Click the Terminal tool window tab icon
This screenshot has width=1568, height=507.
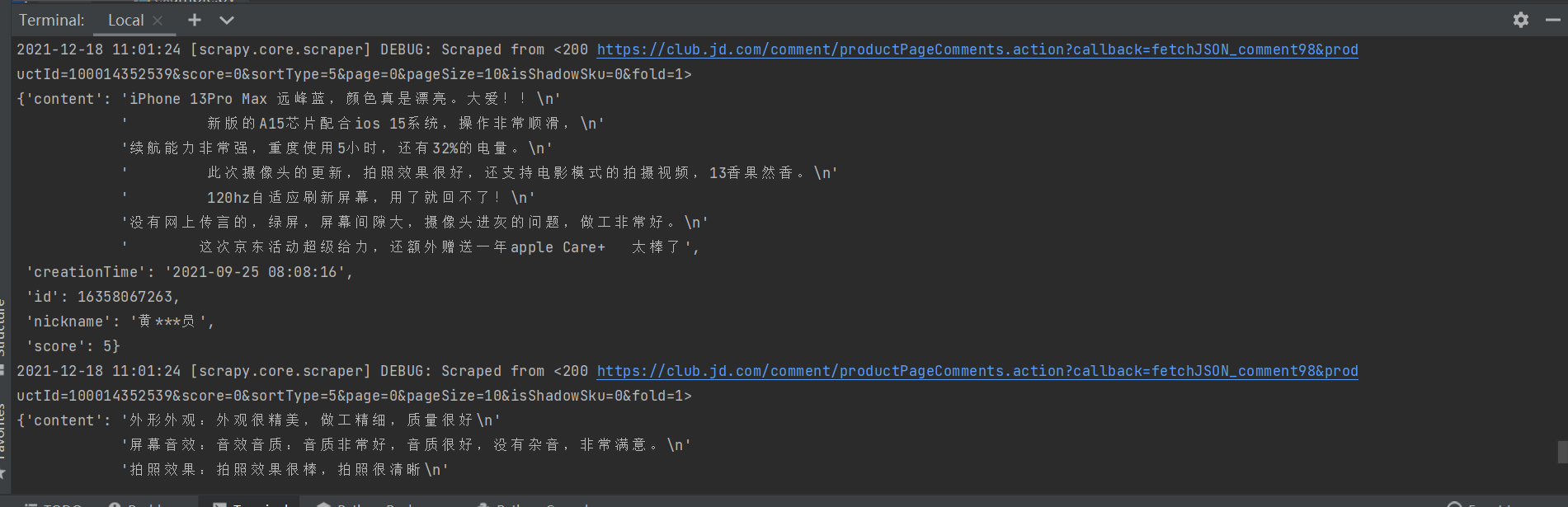[219, 505]
